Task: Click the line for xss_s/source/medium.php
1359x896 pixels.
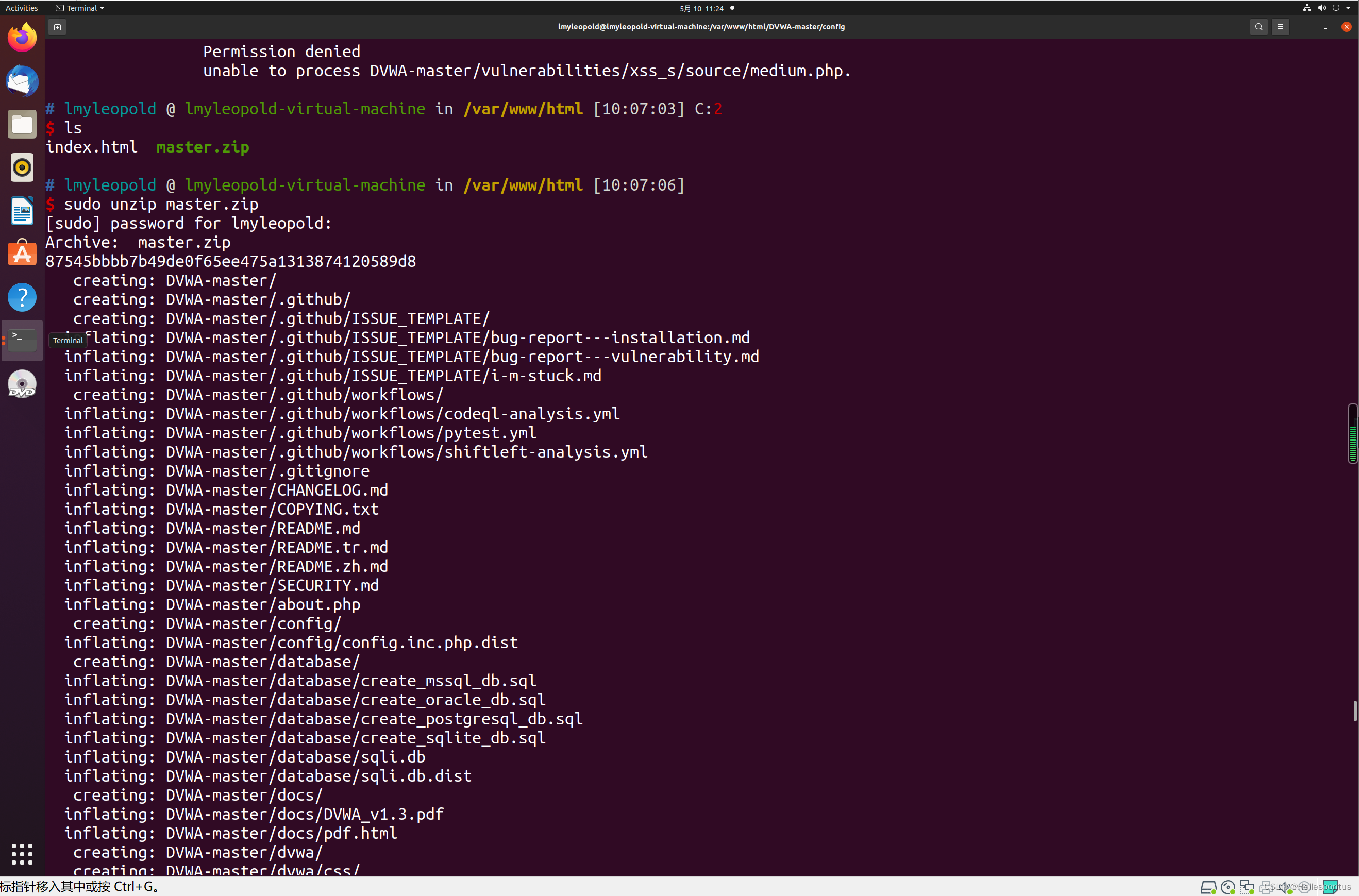Action: pyautogui.click(x=527, y=71)
